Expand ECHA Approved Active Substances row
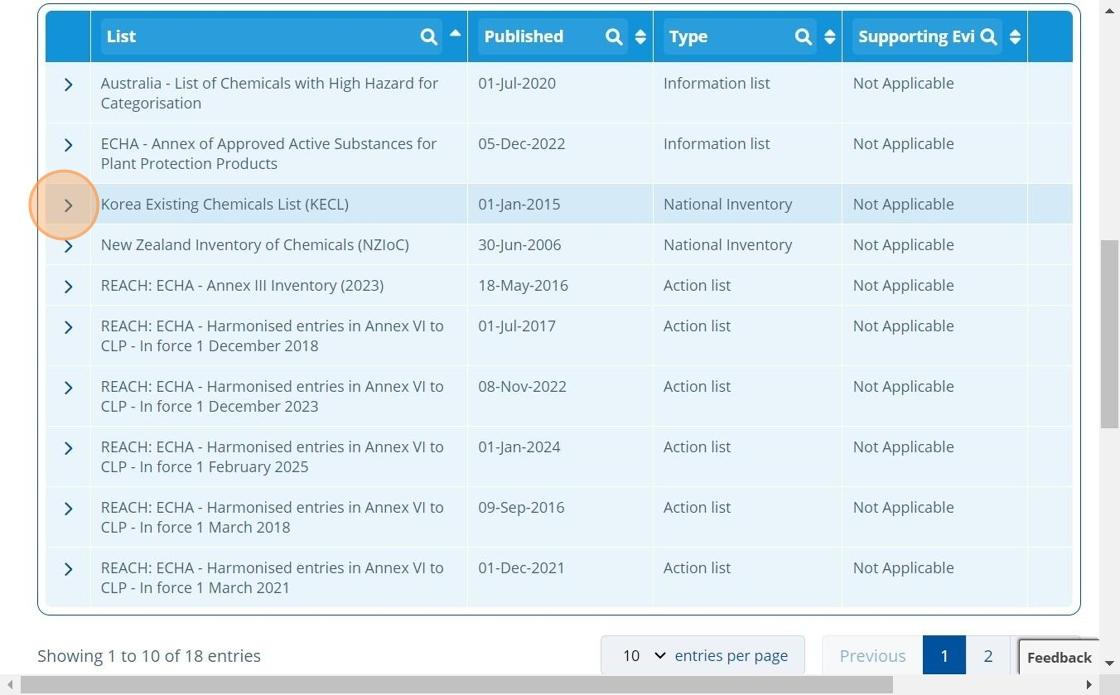 68,145
